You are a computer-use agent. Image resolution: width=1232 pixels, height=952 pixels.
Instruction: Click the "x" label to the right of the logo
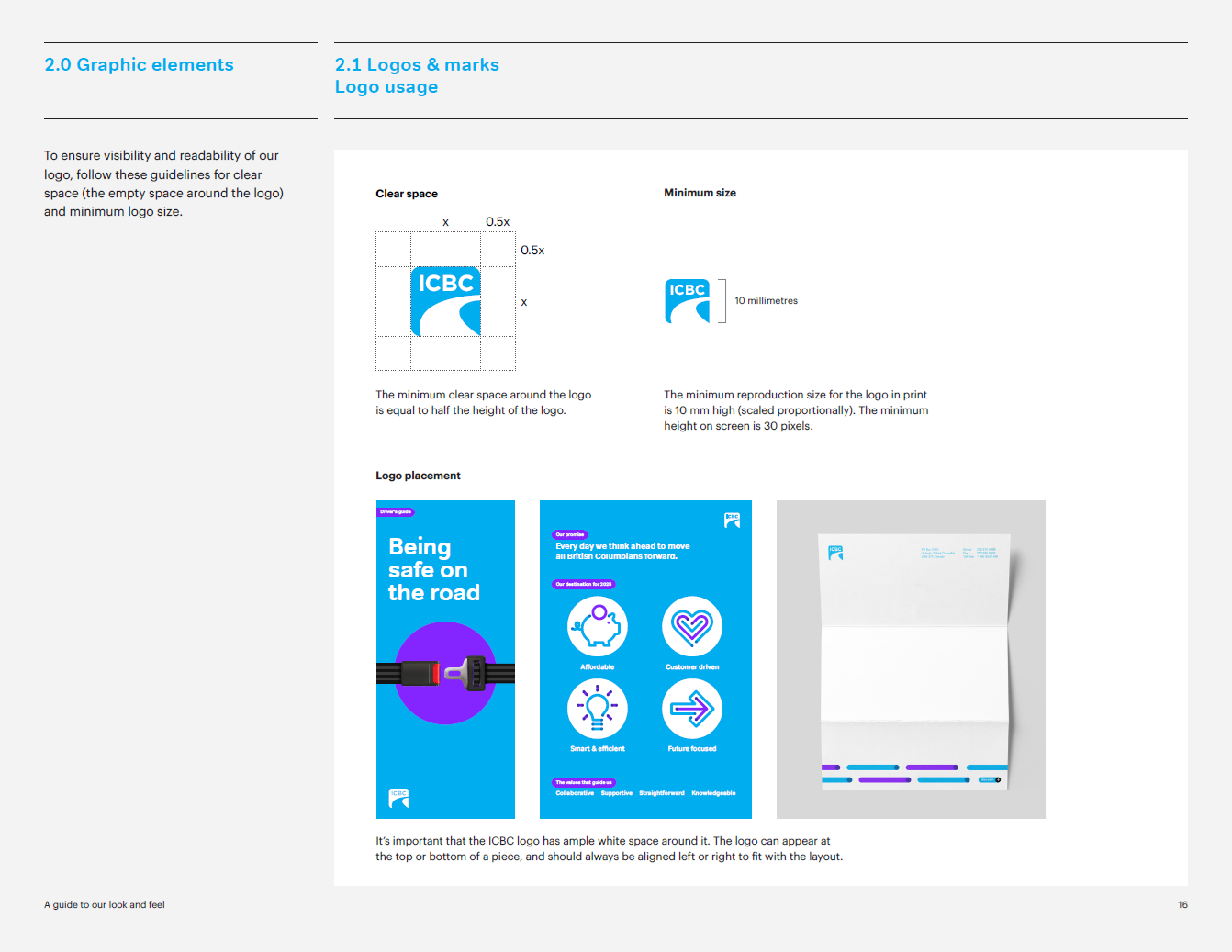click(524, 302)
